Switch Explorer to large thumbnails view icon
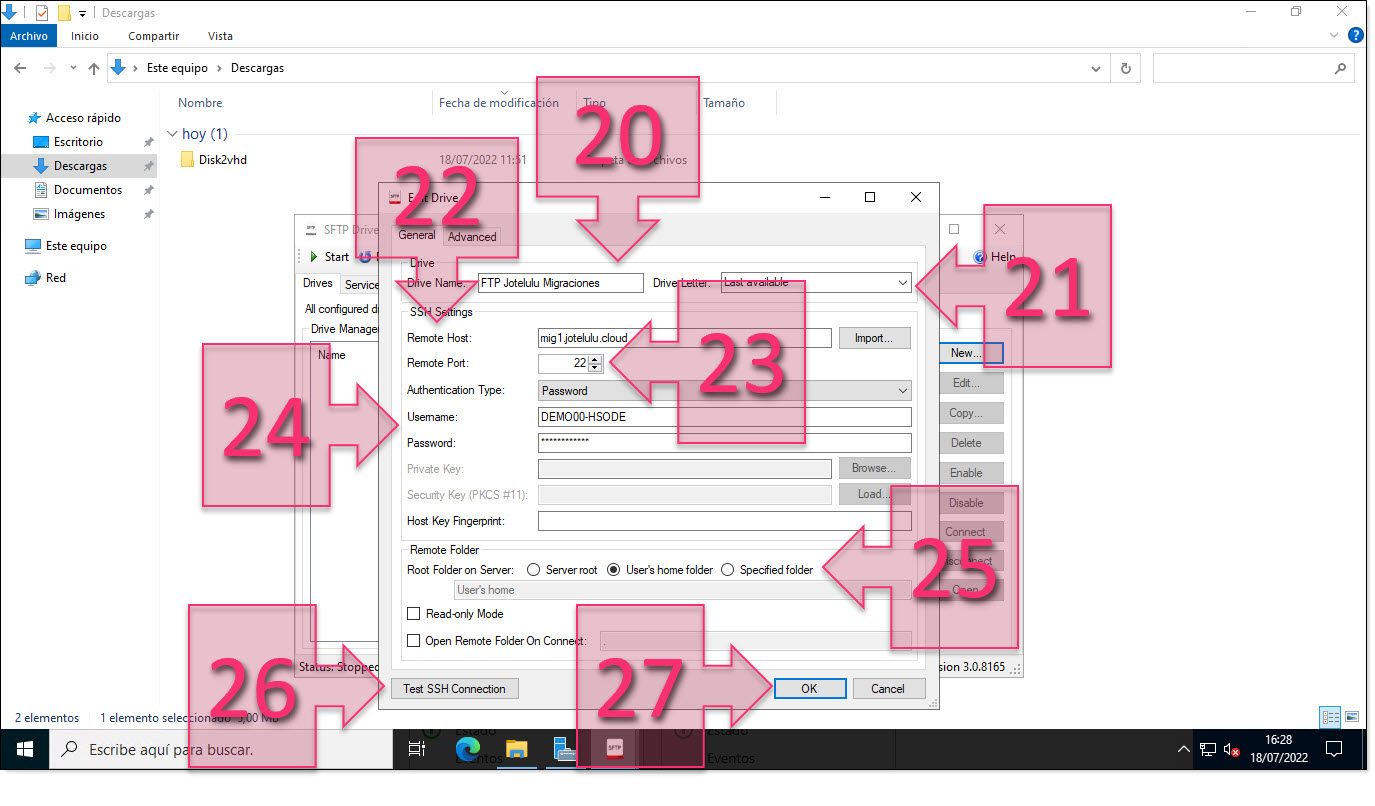1375x806 pixels. tap(1352, 717)
